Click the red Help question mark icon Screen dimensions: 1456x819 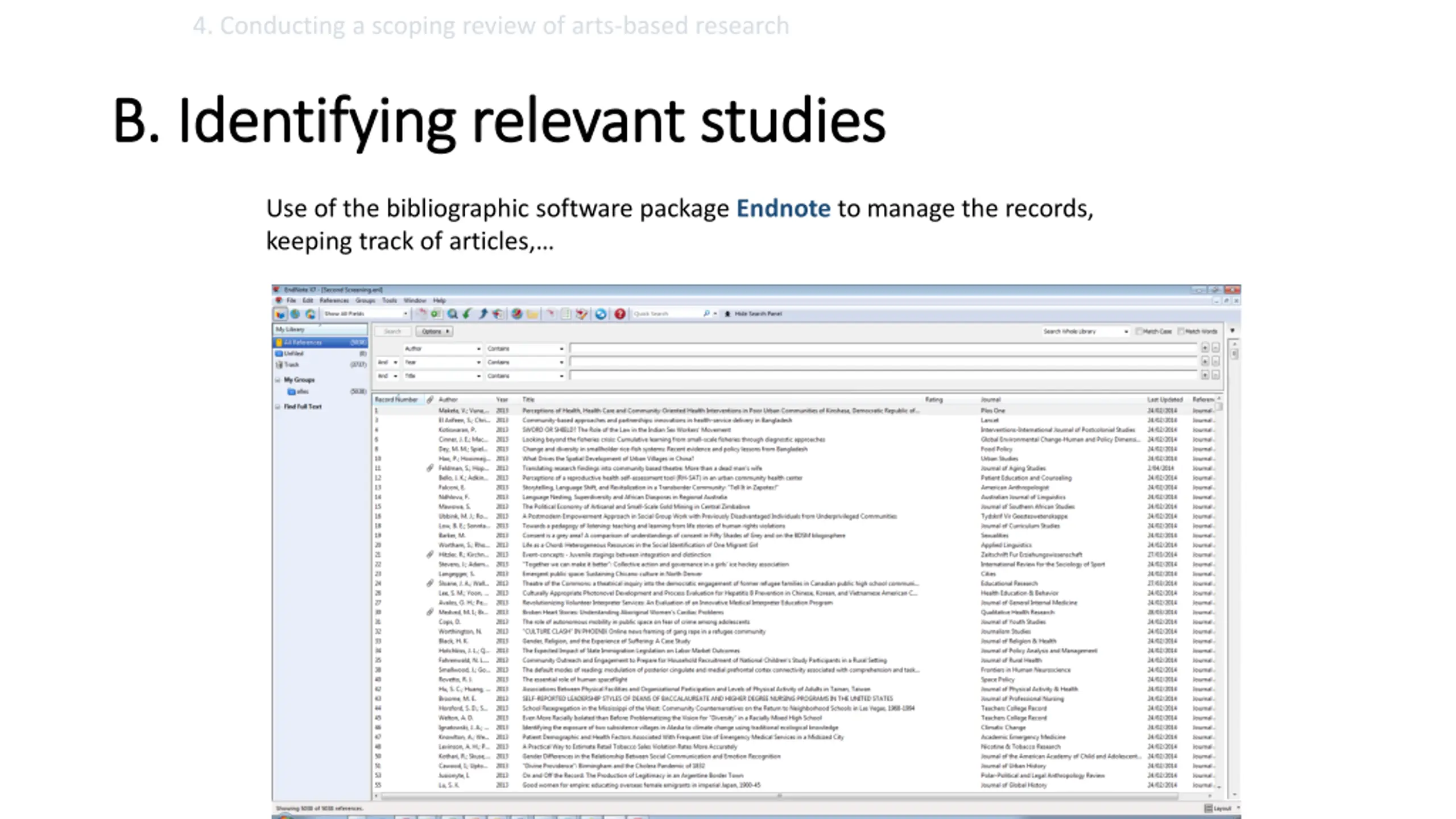[619, 314]
